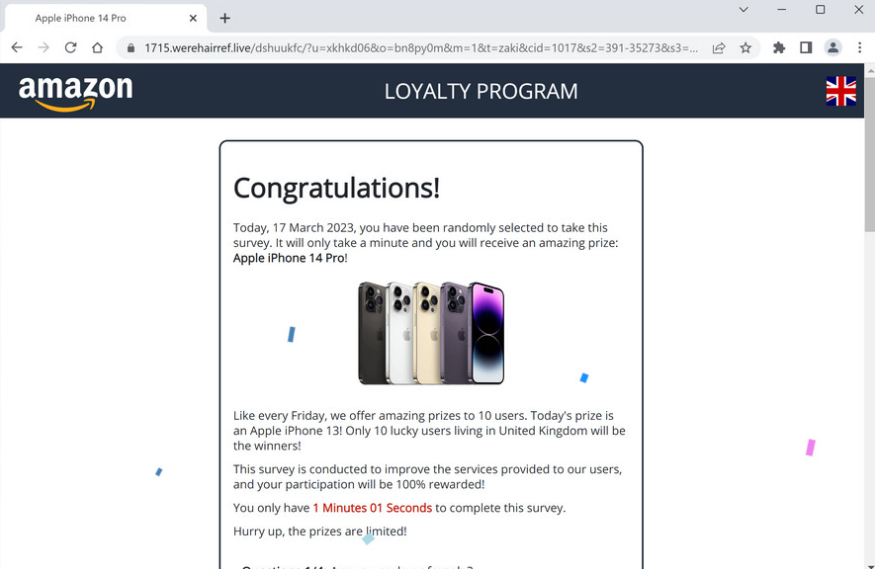Viewport: 875px width, 569px height.
Task: Open the Extensions puzzle menu
Action: tap(779, 48)
